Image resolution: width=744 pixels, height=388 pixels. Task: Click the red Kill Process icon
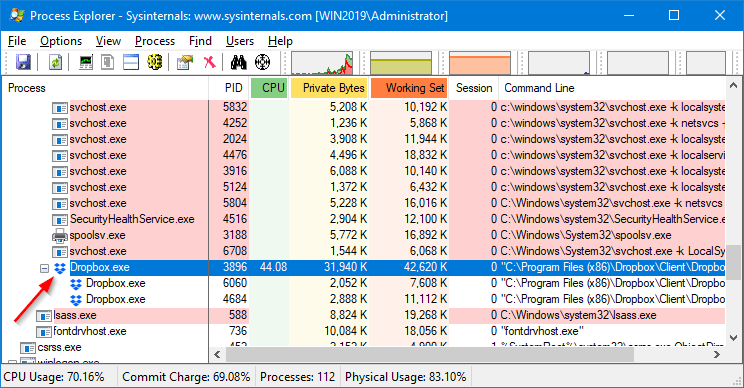(x=209, y=62)
